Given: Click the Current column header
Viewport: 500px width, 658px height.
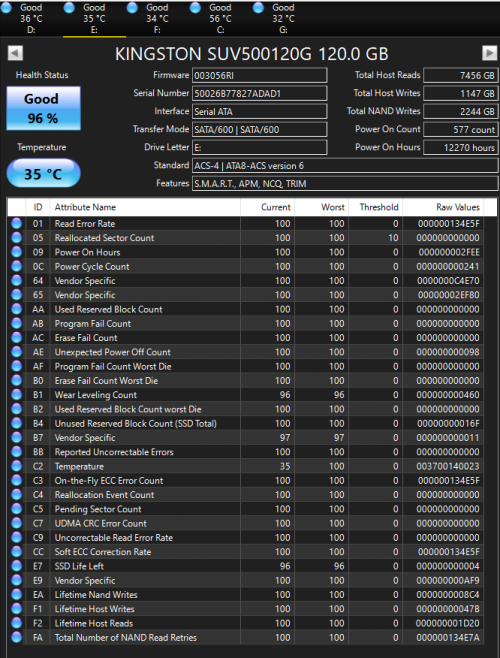Looking at the screenshot, I should (x=267, y=207).
